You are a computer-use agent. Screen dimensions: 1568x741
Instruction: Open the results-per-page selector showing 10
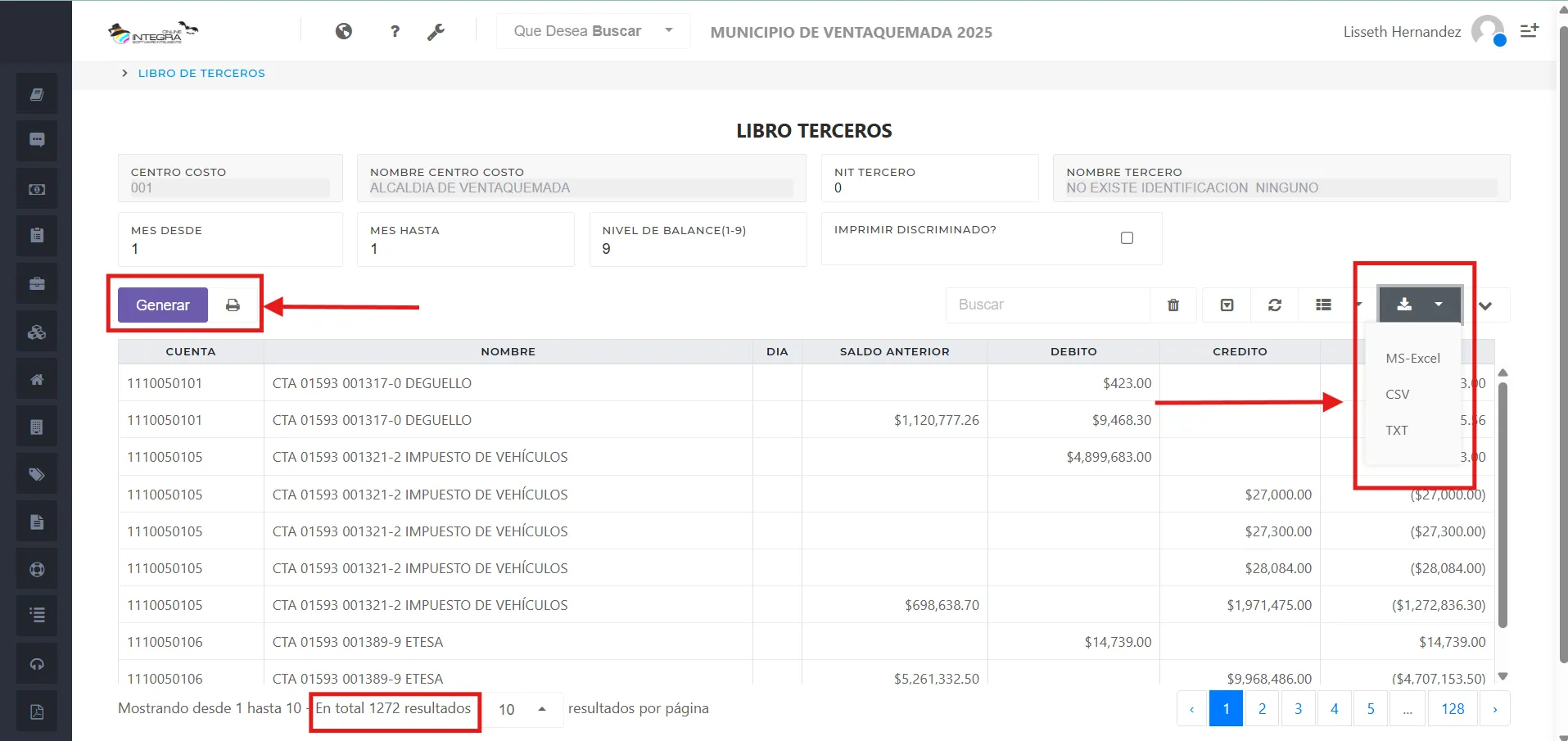pos(521,709)
